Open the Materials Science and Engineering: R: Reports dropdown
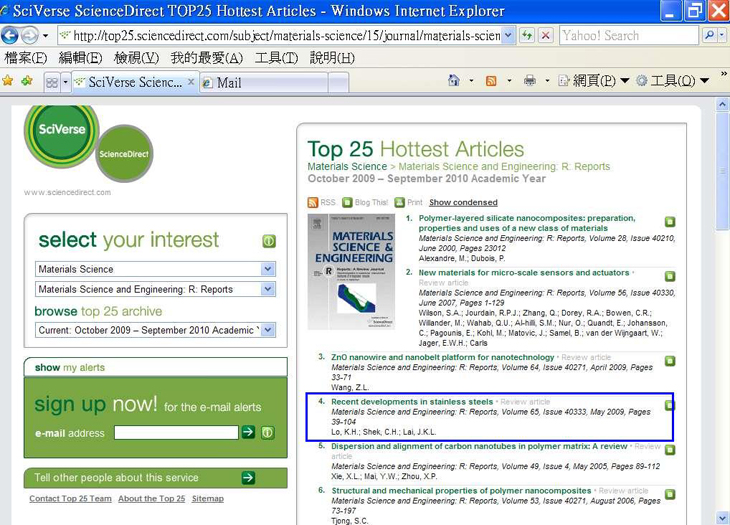The image size is (730, 525). point(155,289)
